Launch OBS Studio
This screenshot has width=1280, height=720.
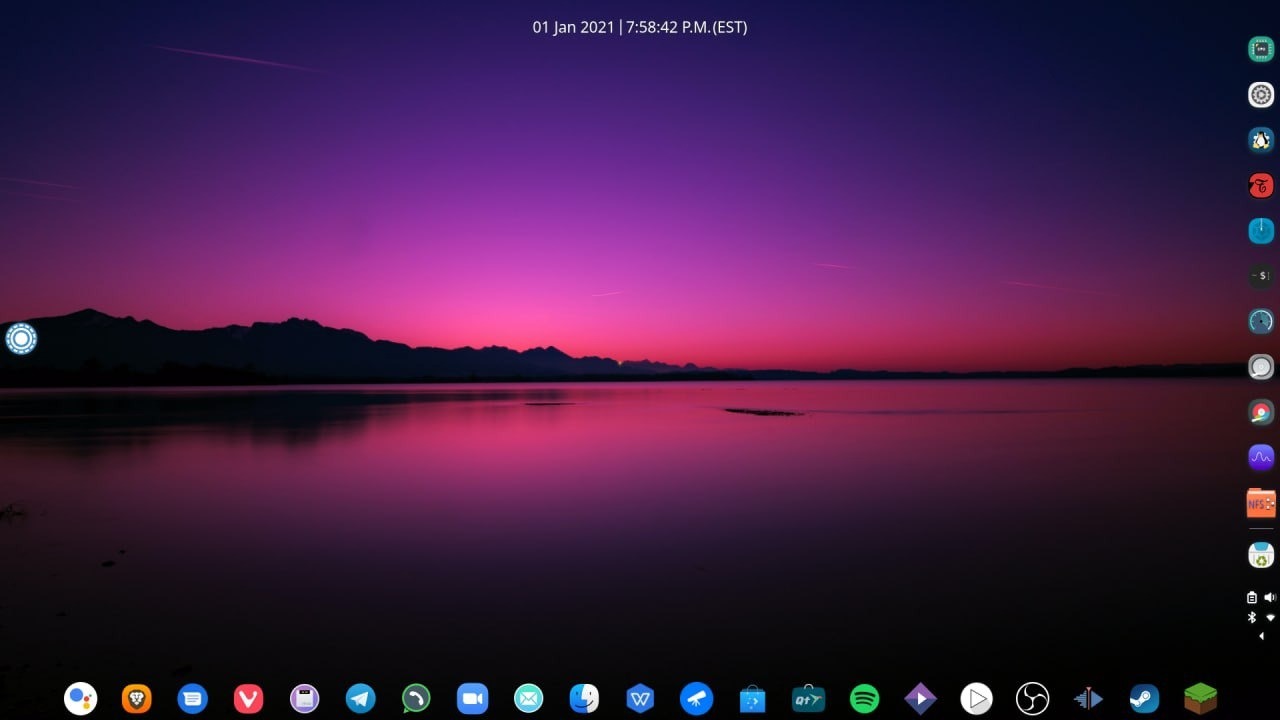(1032, 698)
